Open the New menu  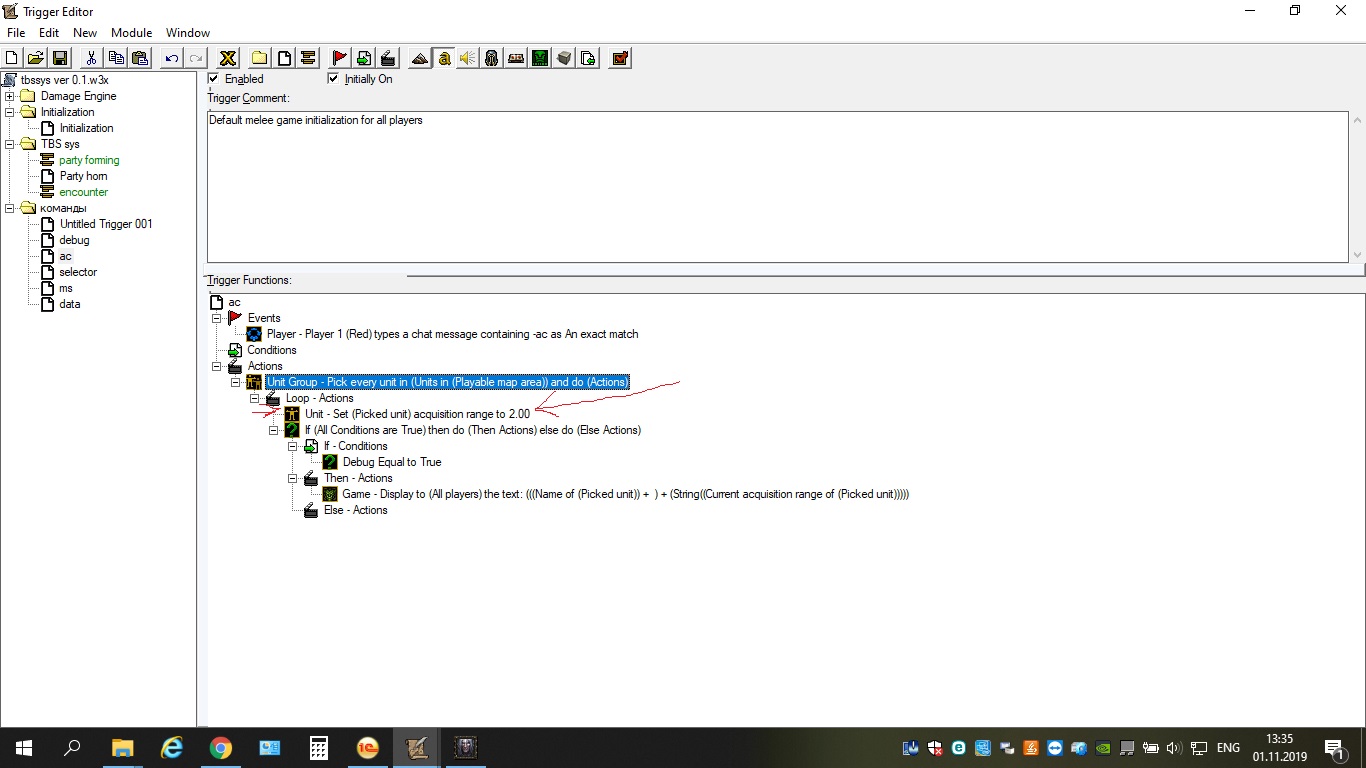tap(85, 33)
